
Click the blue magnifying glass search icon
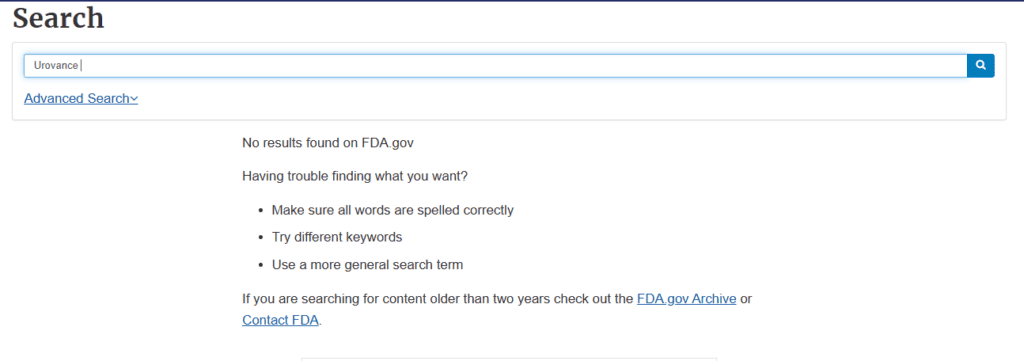click(980, 65)
